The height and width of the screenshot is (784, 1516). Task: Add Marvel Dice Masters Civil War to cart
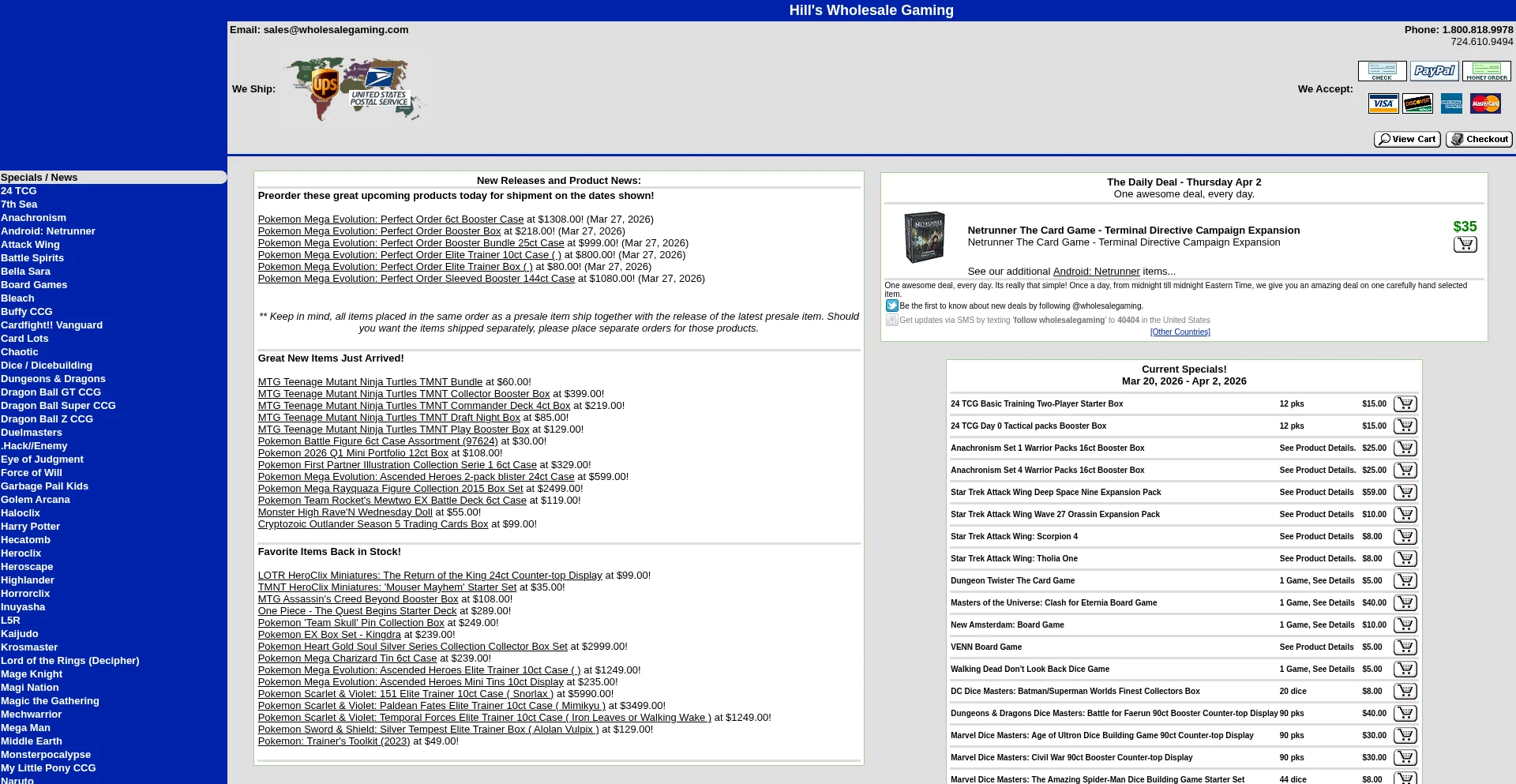click(x=1405, y=758)
